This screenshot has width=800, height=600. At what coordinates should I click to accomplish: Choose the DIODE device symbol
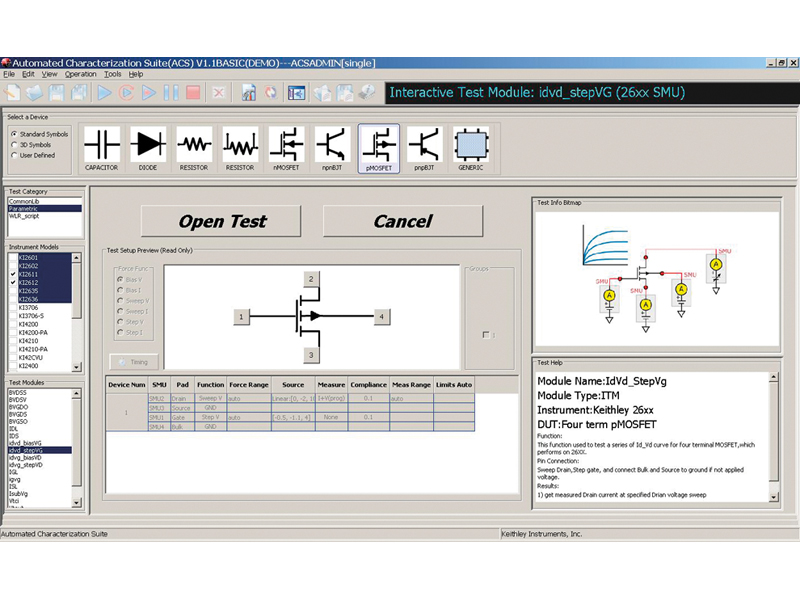pyautogui.click(x=148, y=145)
